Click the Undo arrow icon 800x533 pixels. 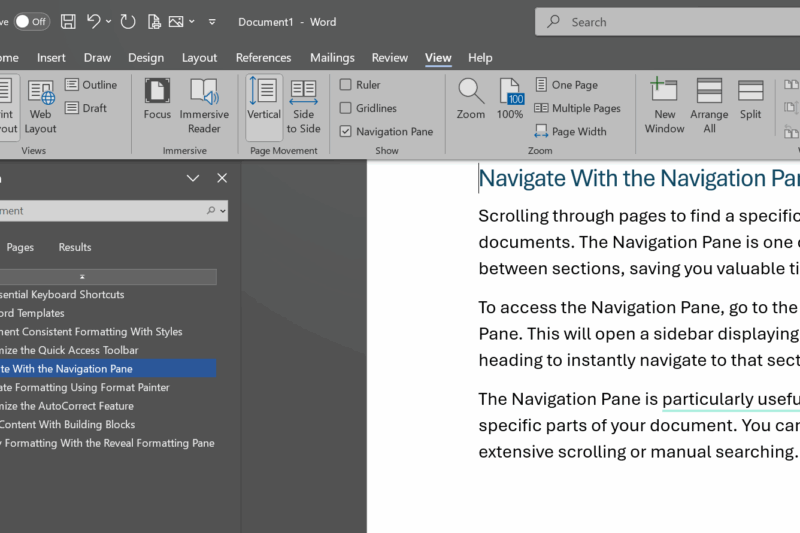pyautogui.click(x=93, y=21)
